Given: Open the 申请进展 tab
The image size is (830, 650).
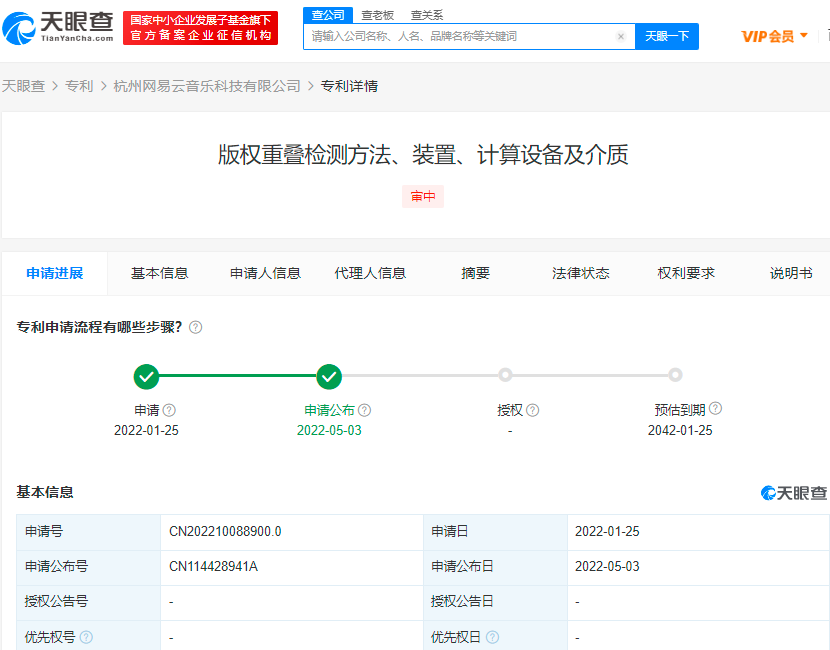Looking at the screenshot, I should (55, 273).
